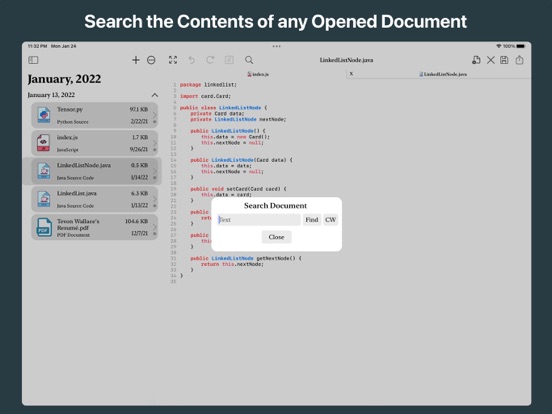Click the Python Source type label
This screenshot has height=414, width=552.
coord(73,122)
